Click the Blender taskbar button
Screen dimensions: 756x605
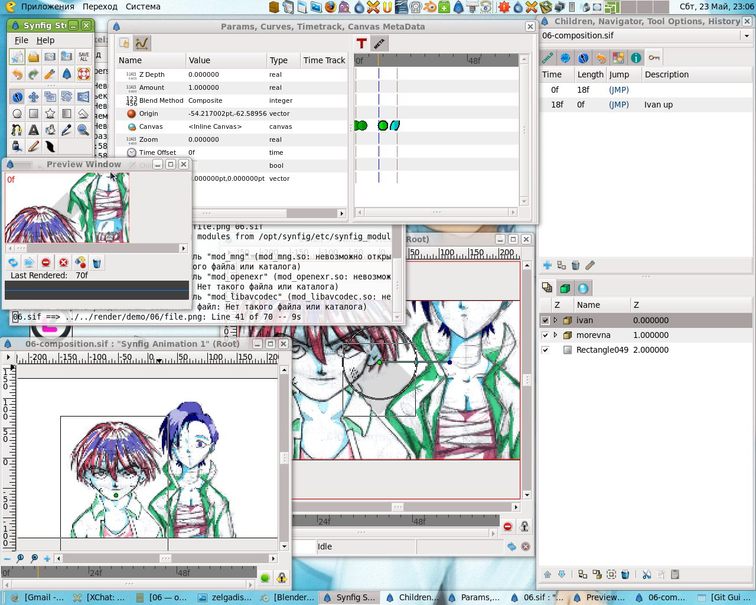coord(289,597)
